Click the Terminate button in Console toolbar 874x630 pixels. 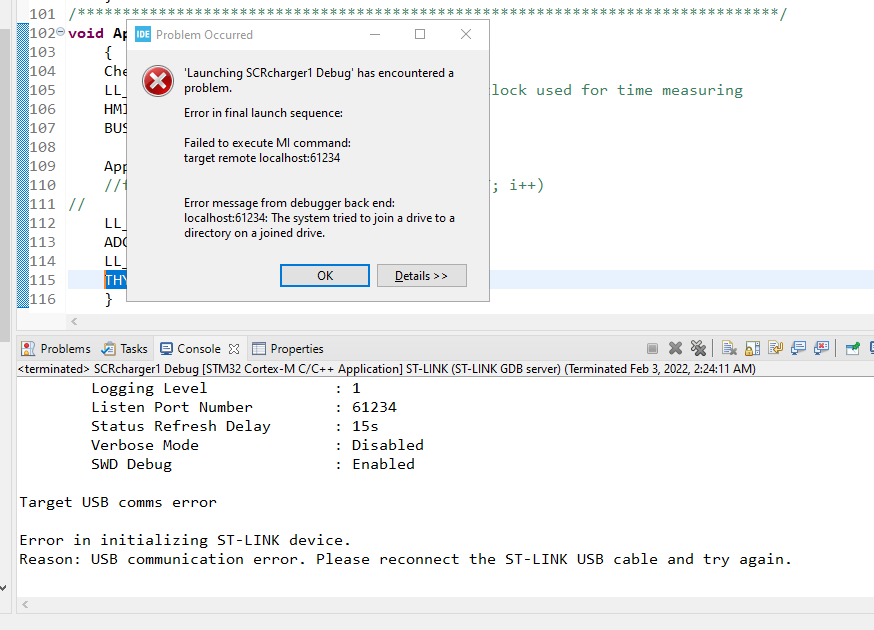pos(652,349)
